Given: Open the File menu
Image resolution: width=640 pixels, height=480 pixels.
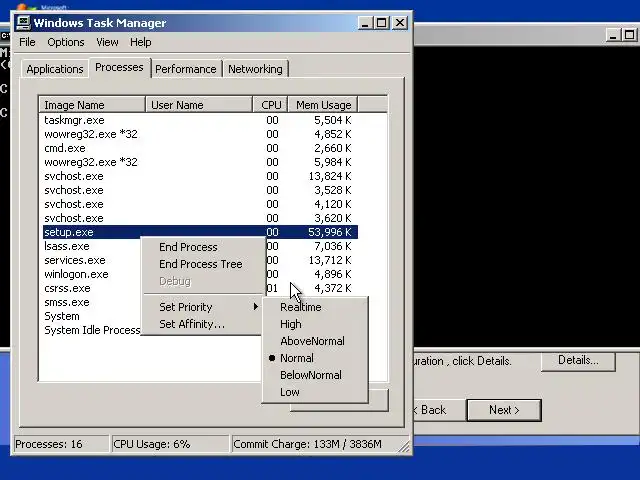Looking at the screenshot, I should tap(27, 42).
